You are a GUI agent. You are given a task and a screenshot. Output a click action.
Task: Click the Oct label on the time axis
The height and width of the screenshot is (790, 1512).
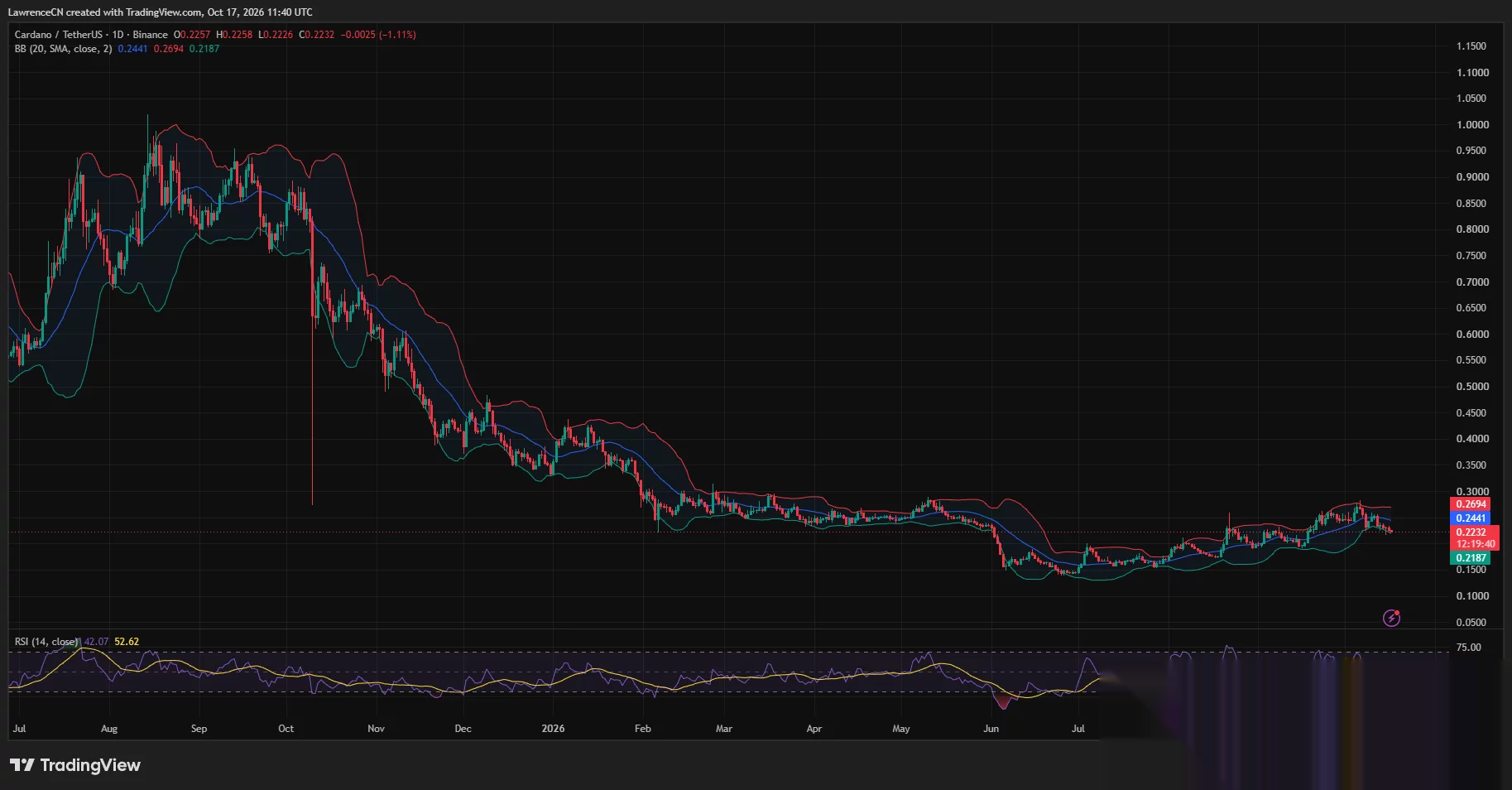coord(286,729)
